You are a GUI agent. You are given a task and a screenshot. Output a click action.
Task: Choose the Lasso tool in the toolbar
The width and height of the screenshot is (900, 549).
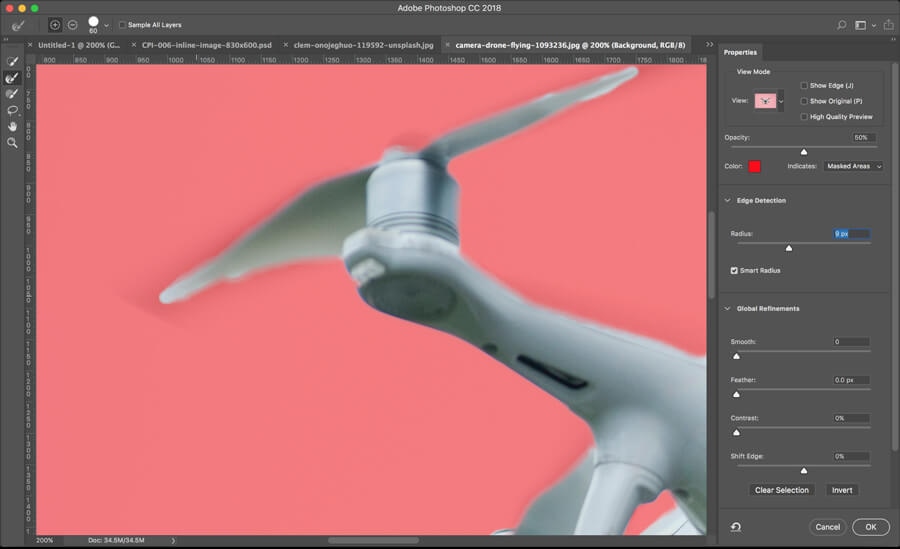point(13,110)
